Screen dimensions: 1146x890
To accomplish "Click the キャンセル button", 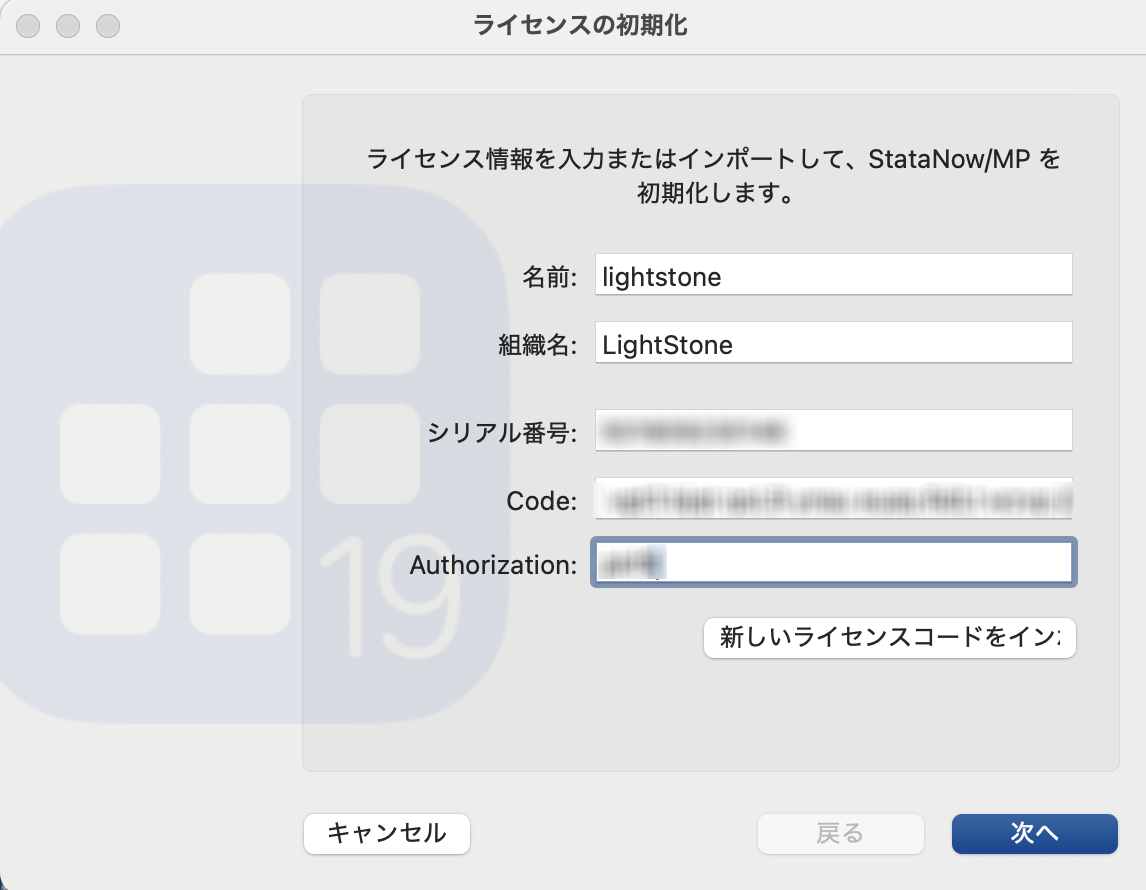I will 387,834.
